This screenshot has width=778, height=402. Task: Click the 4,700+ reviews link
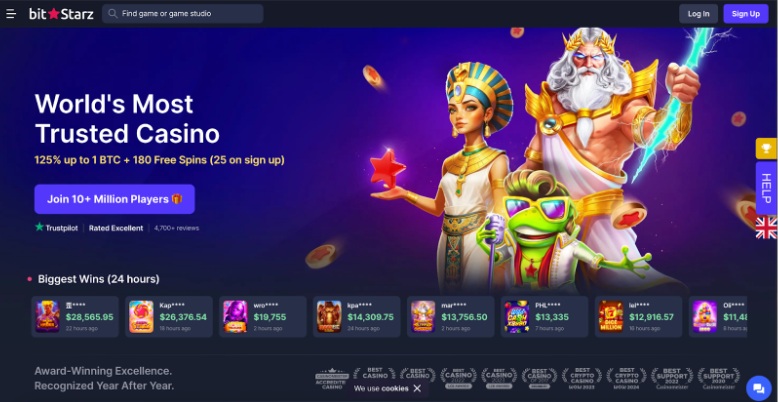point(177,228)
